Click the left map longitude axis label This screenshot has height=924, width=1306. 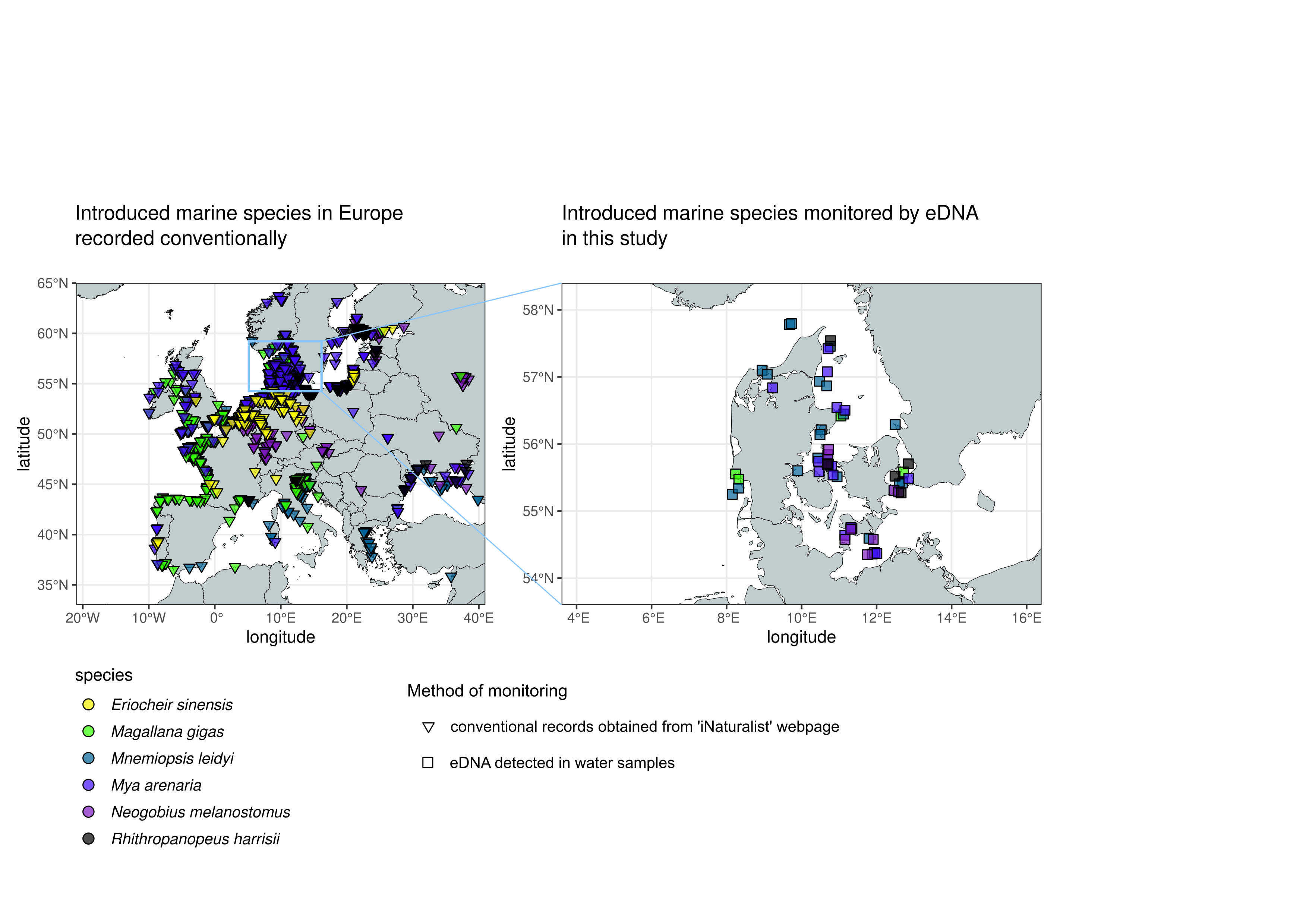[x=280, y=637]
